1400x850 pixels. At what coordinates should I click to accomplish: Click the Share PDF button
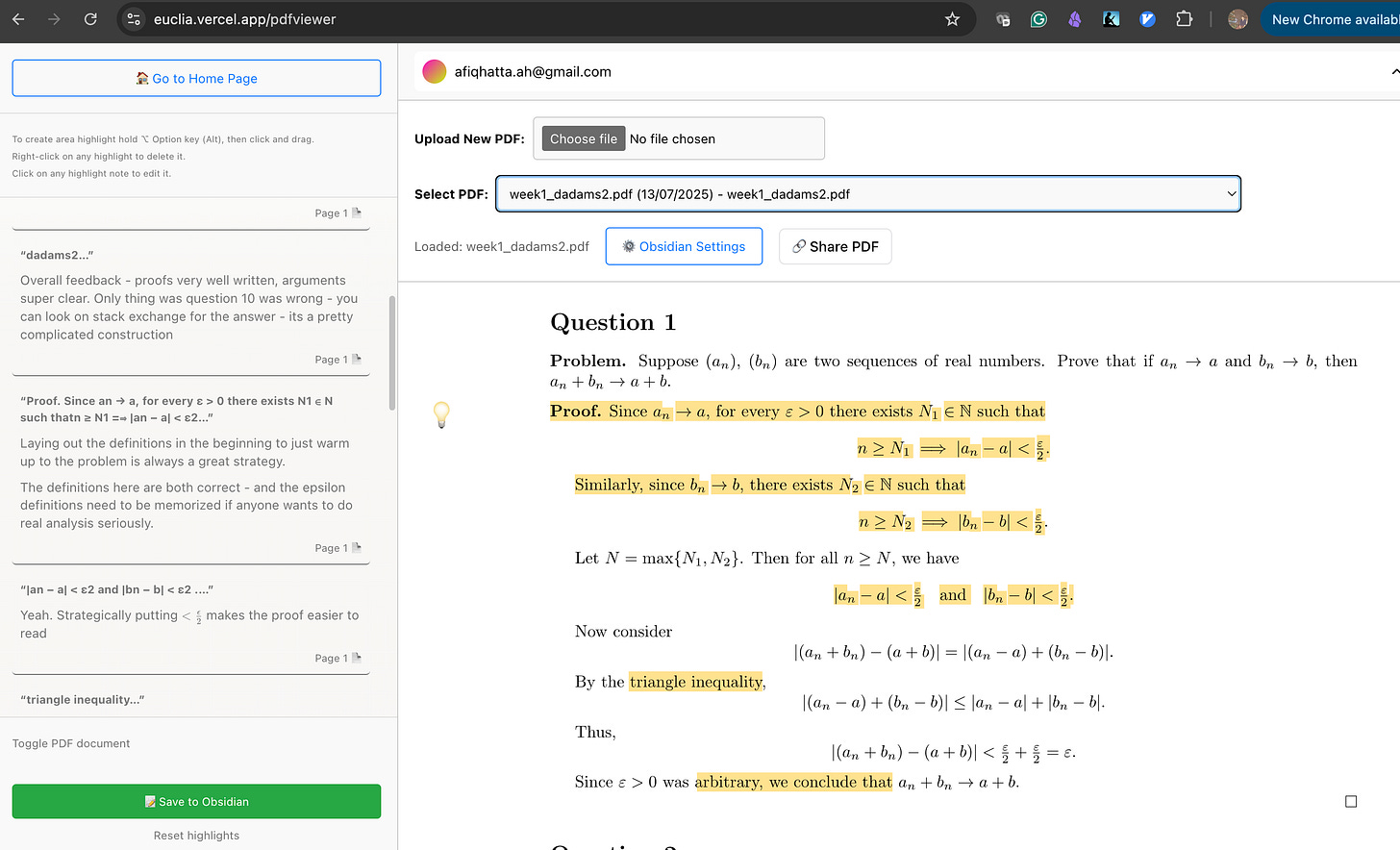coord(836,246)
